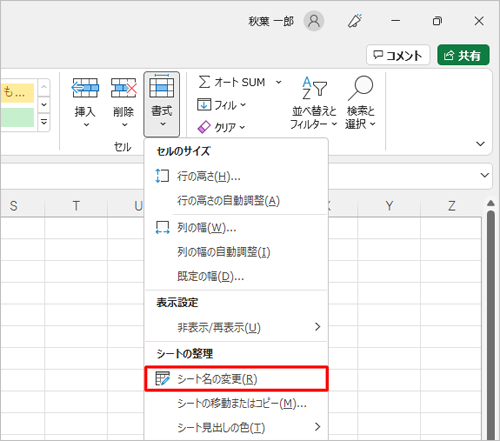Choose シート名の変更(R) menu item
Screen dimensions: 500x441
(x=236, y=379)
